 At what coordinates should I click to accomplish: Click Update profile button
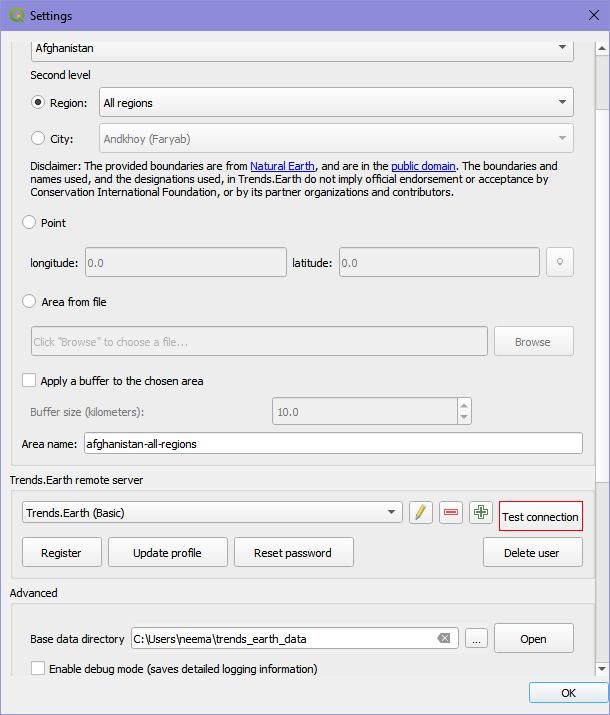pos(167,552)
